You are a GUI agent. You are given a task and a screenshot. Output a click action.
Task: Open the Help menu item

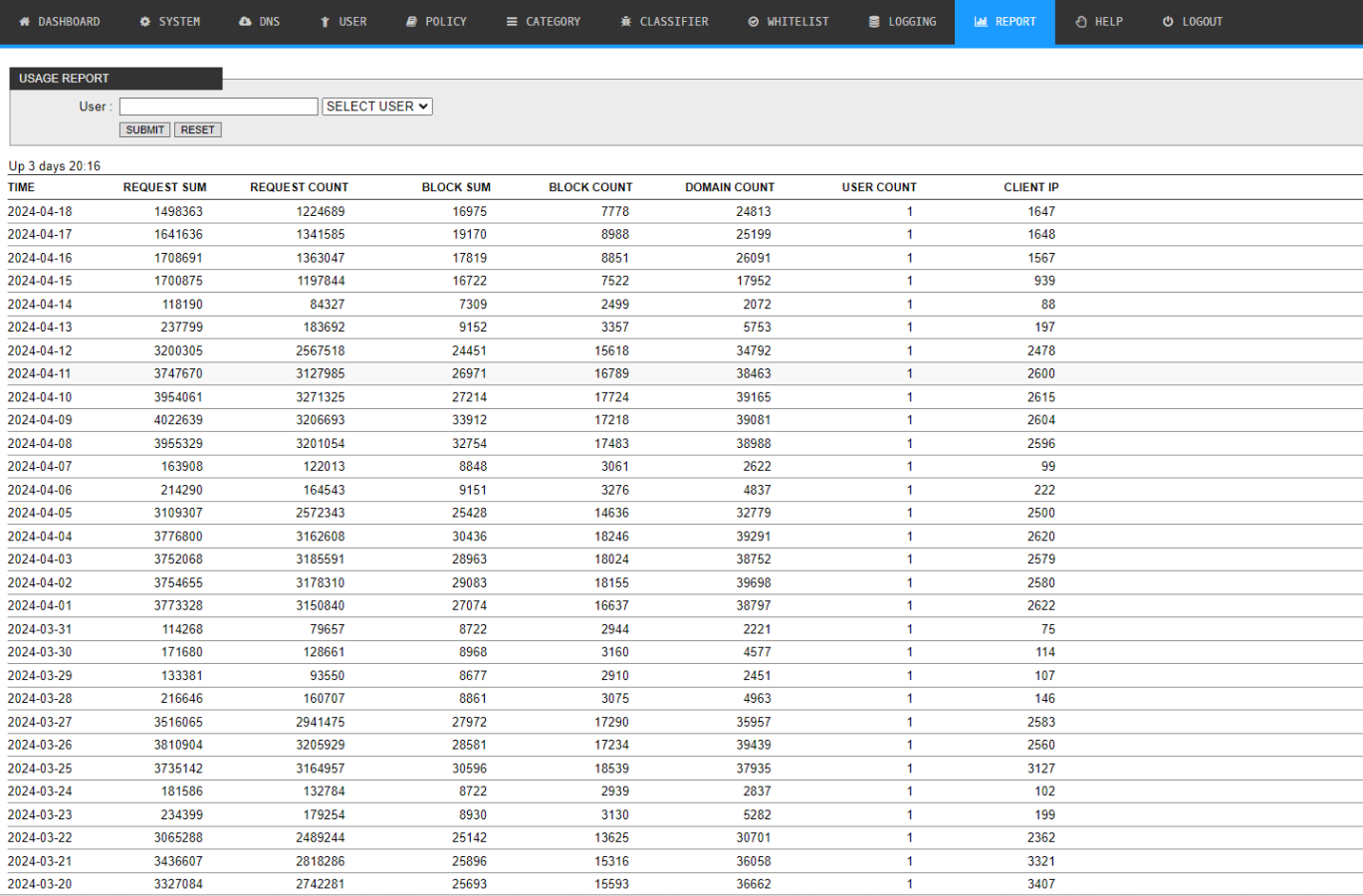(1099, 22)
